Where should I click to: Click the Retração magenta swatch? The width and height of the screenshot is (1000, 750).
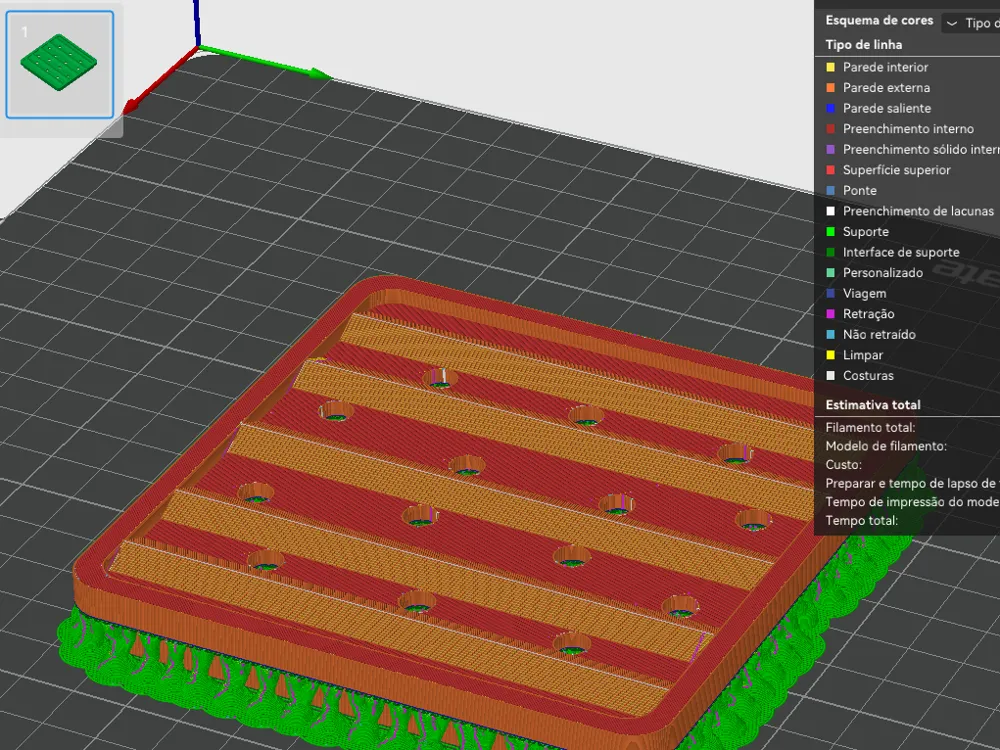pyautogui.click(x=830, y=314)
